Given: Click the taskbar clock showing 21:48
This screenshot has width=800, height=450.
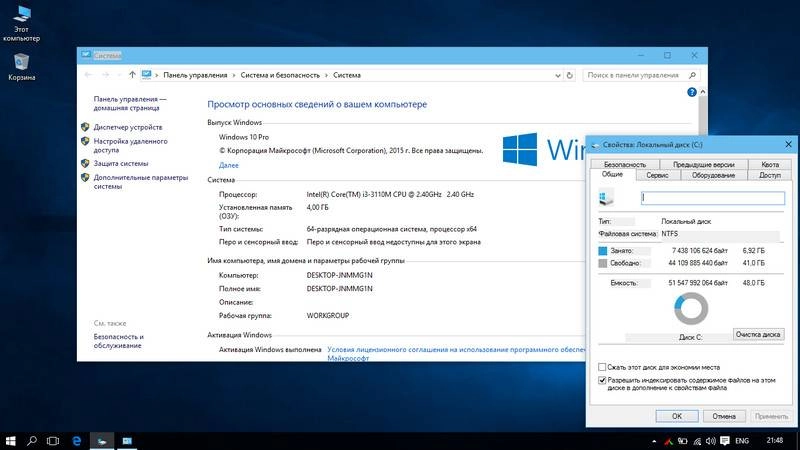Looking at the screenshot, I should pyautogui.click(x=774, y=440).
